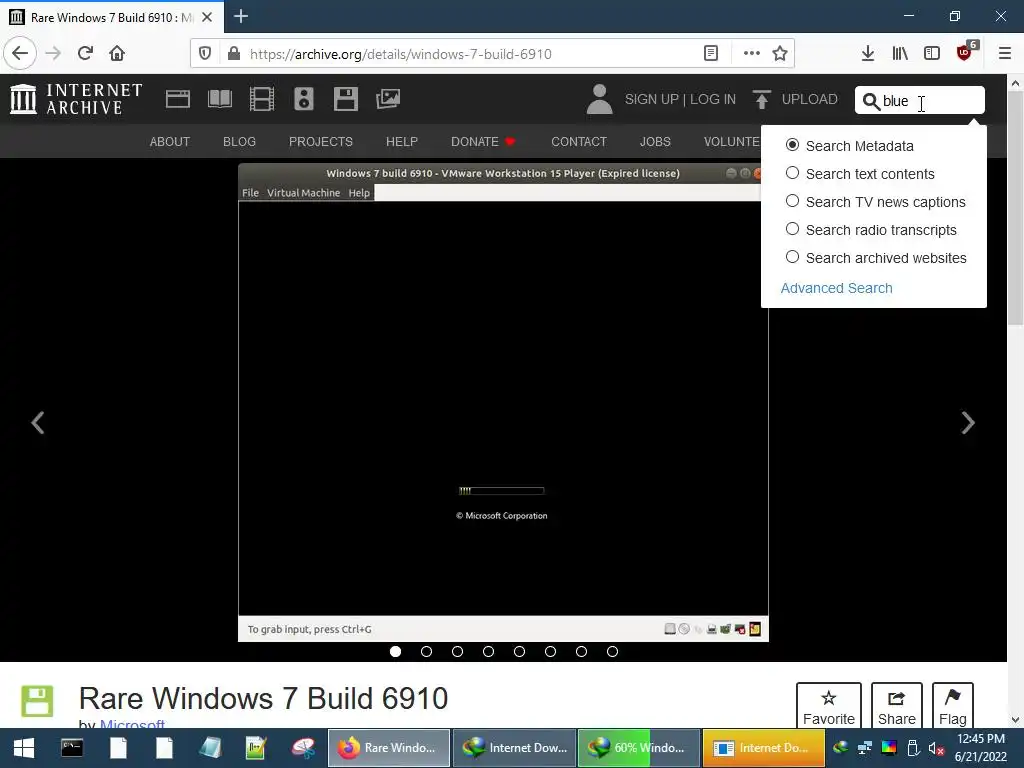Click the Flag button
Image resolution: width=1024 pixels, height=768 pixels.
click(953, 706)
